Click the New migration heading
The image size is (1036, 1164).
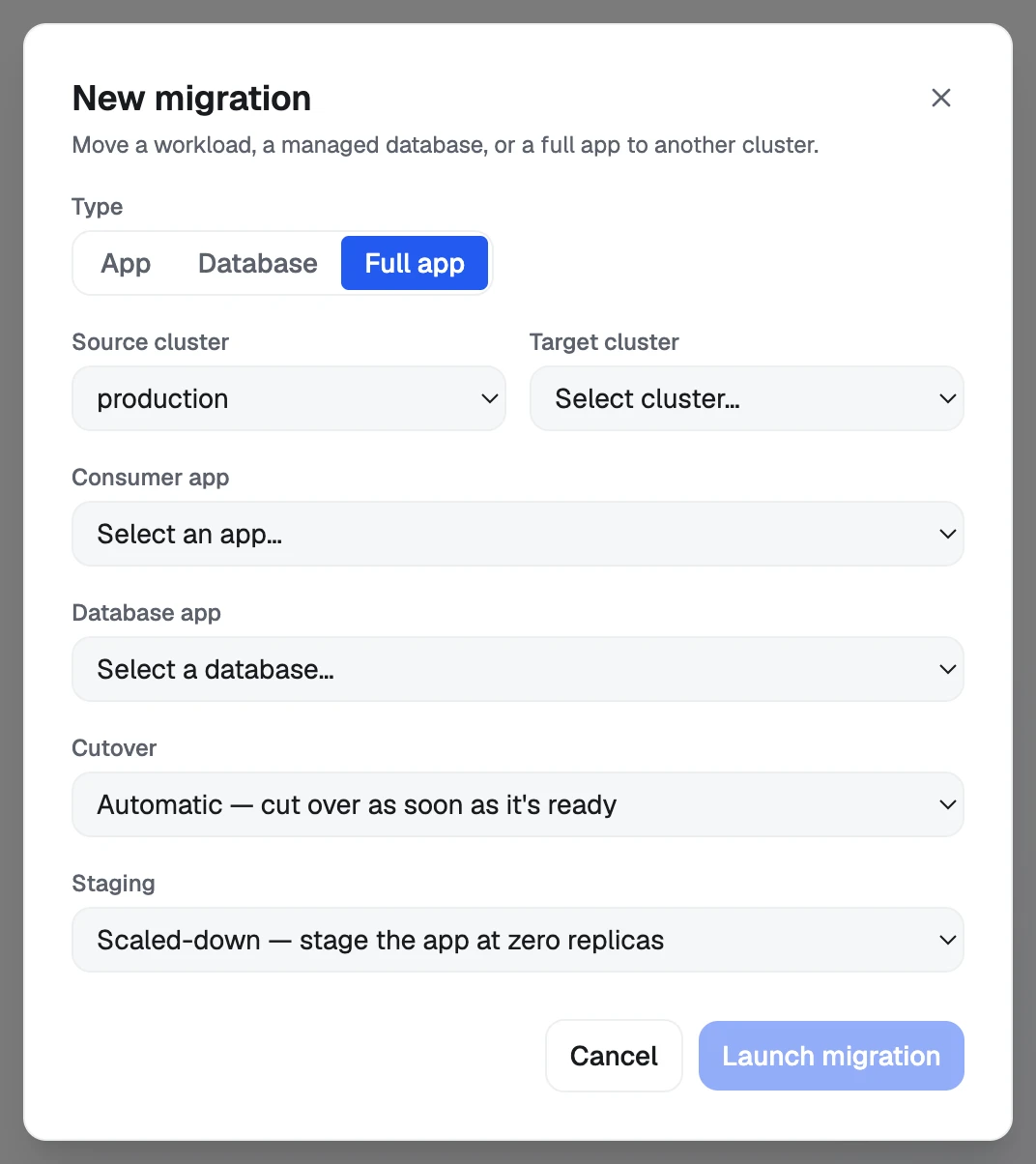pyautogui.click(x=191, y=98)
